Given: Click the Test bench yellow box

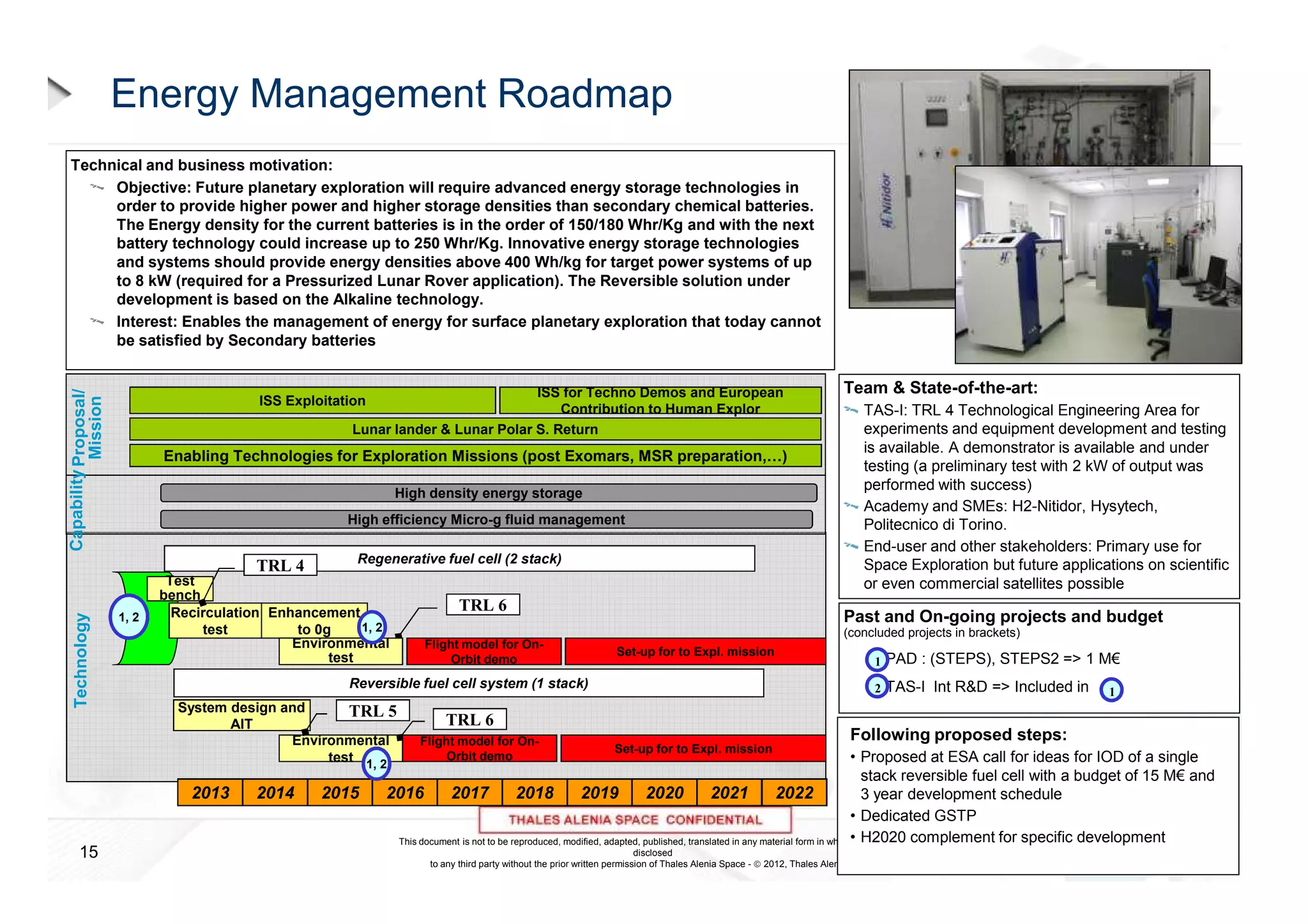Looking at the screenshot, I should coord(179,588).
